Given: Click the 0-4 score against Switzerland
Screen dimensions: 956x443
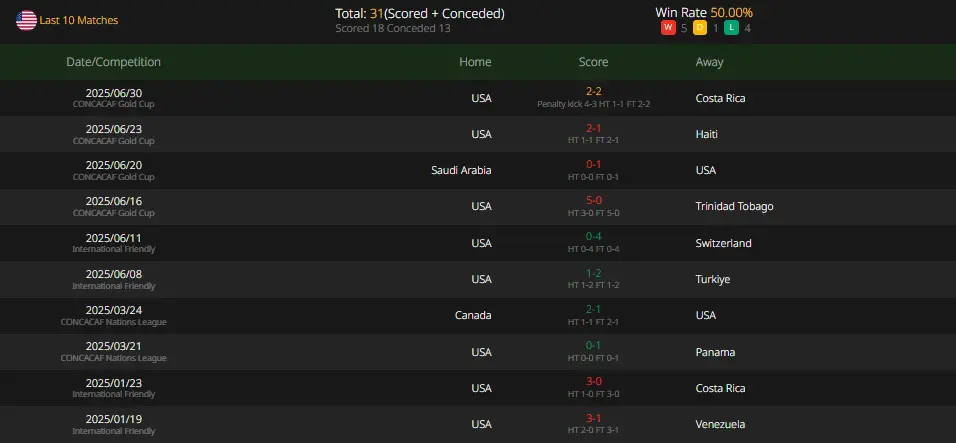Looking at the screenshot, I should click(x=594, y=236).
